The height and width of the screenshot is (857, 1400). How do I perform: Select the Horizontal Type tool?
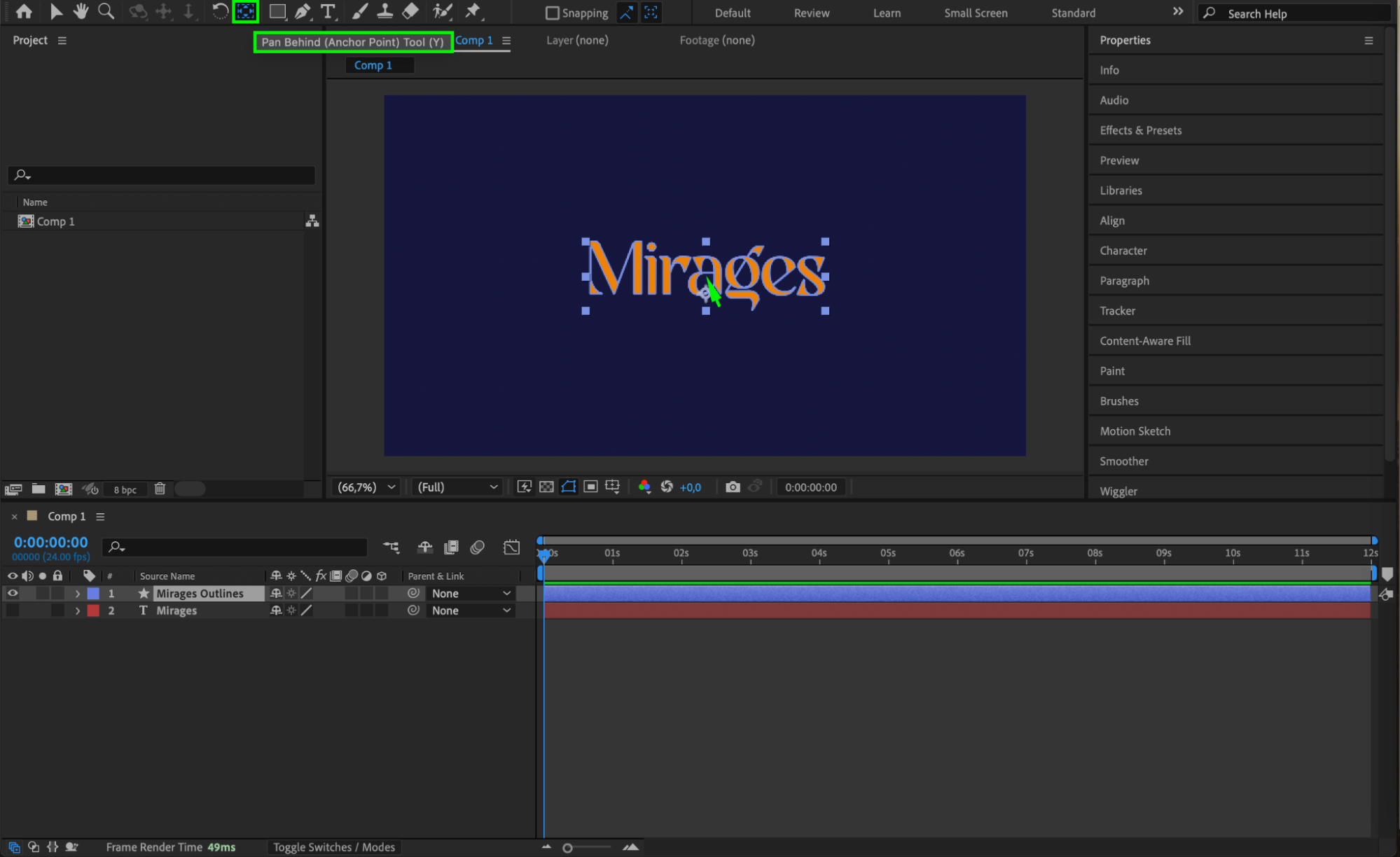click(x=328, y=11)
